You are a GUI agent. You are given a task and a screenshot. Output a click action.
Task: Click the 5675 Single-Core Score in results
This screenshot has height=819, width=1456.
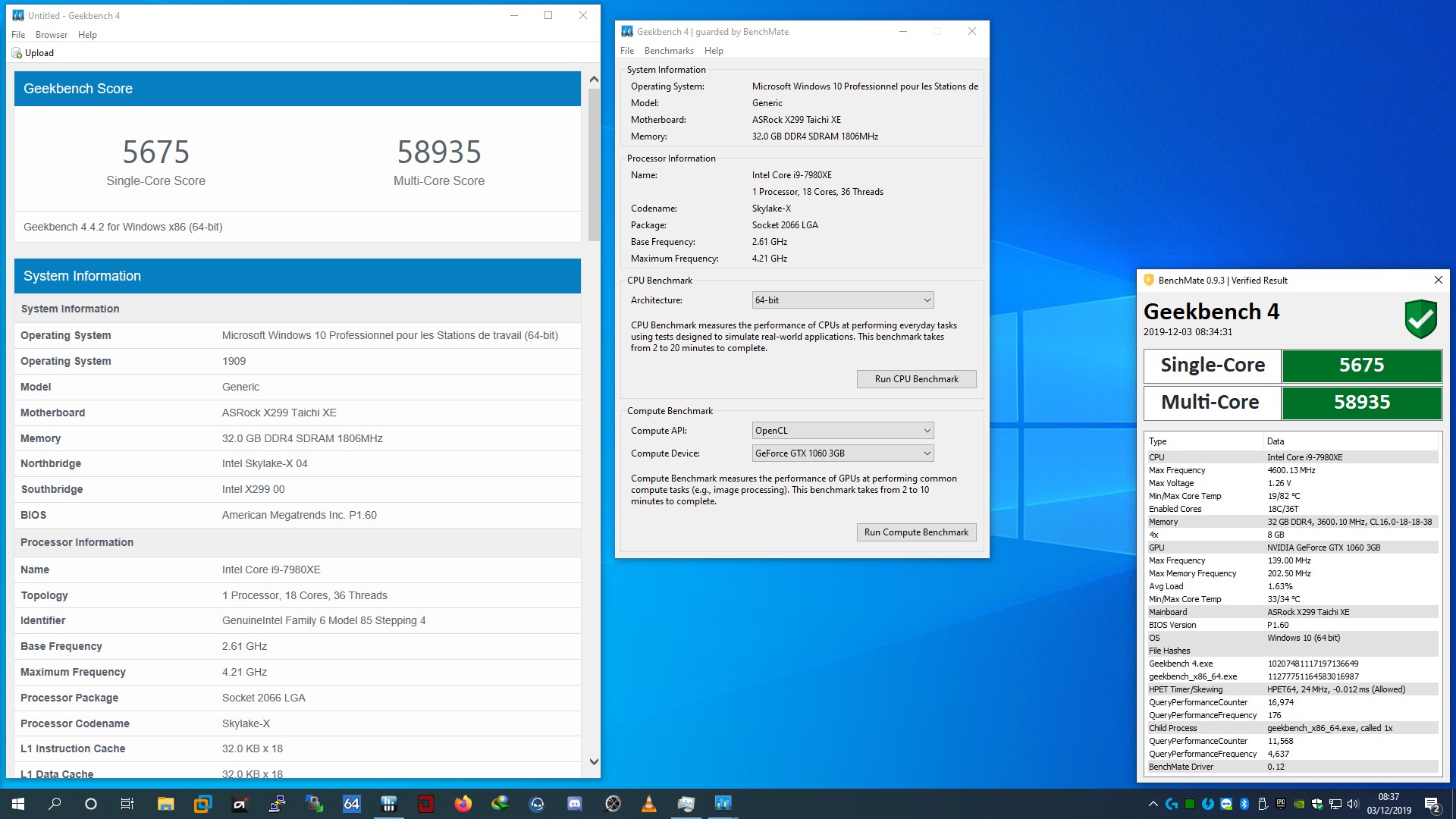(155, 152)
